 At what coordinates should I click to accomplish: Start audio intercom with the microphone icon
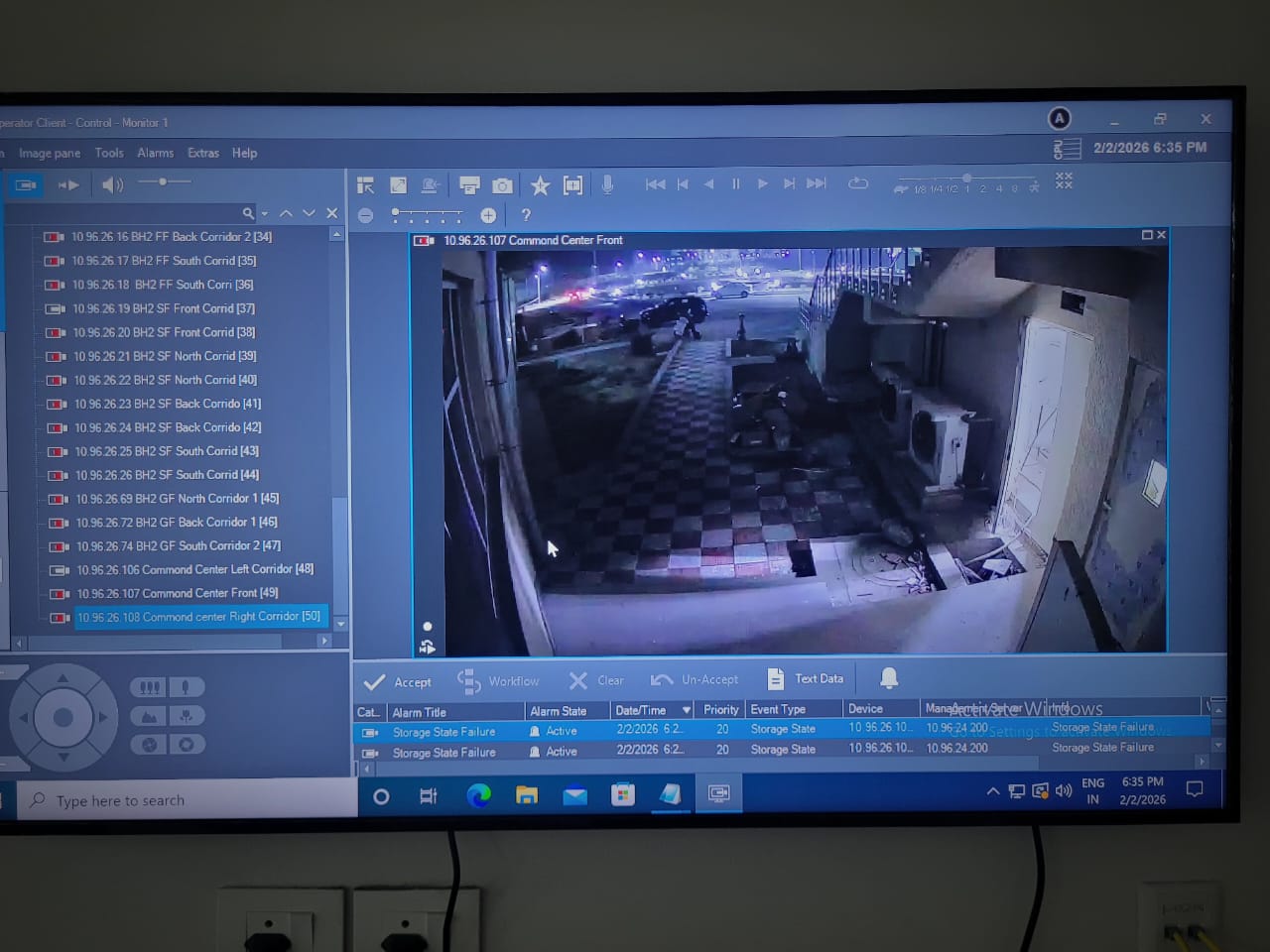[x=608, y=183]
